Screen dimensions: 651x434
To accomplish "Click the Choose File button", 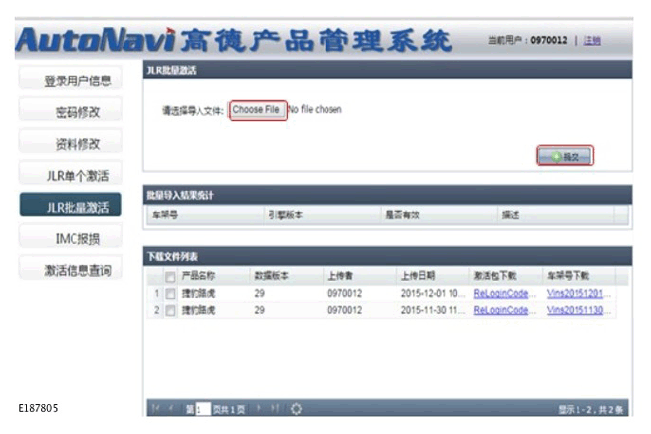I will [258, 110].
